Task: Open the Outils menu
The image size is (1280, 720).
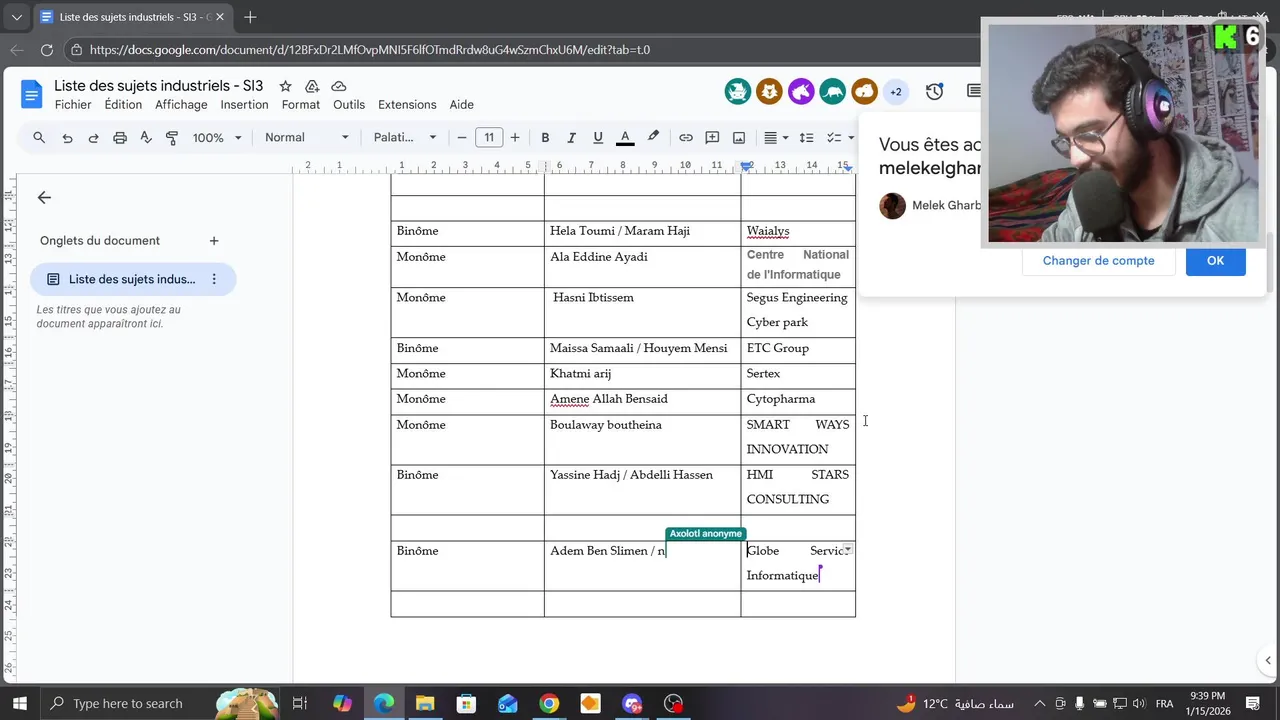Action: tap(349, 104)
